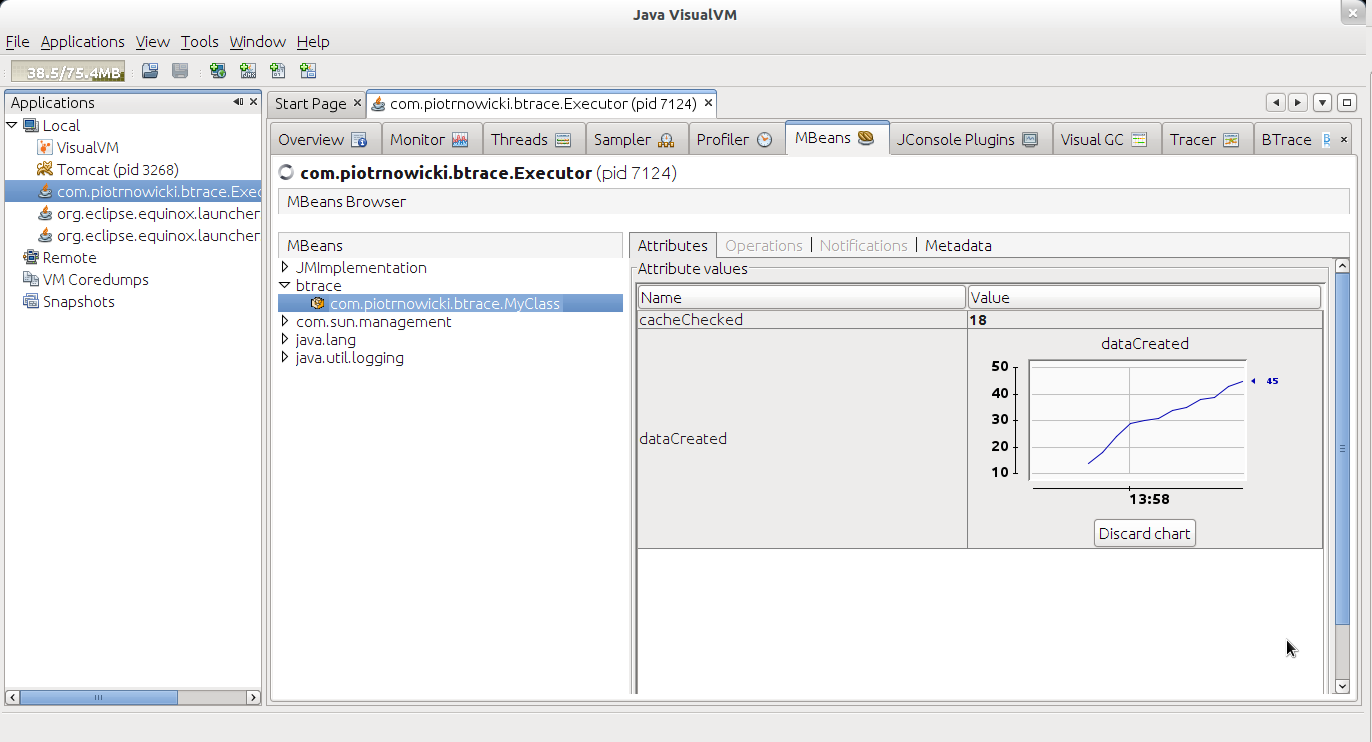This screenshot has width=1372, height=742.
Task: Click the Name column header
Action: [x=802, y=297]
